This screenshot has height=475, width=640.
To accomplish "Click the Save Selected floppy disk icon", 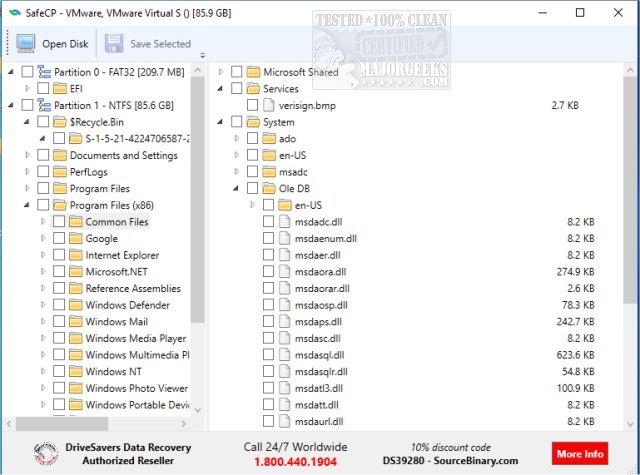I will click(x=114, y=43).
